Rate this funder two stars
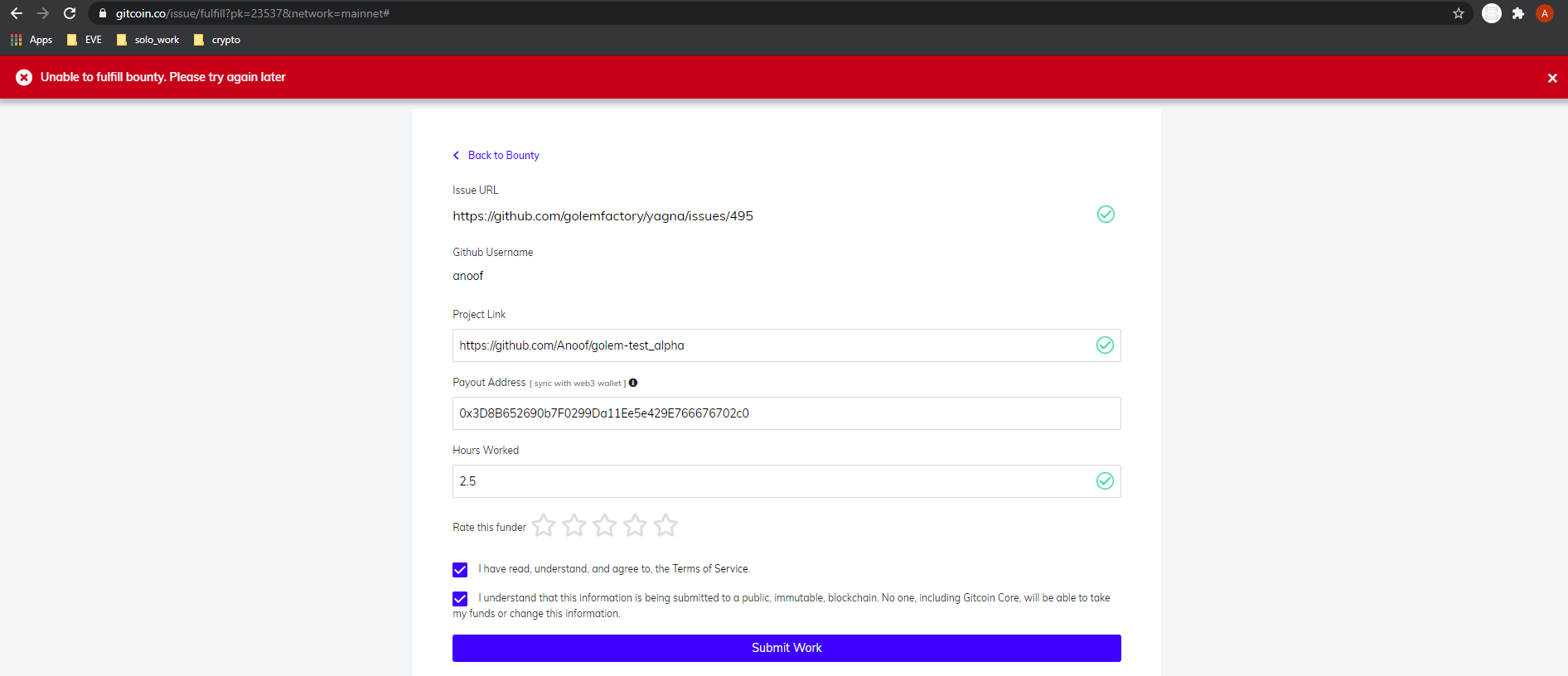1568x676 pixels. click(x=574, y=525)
